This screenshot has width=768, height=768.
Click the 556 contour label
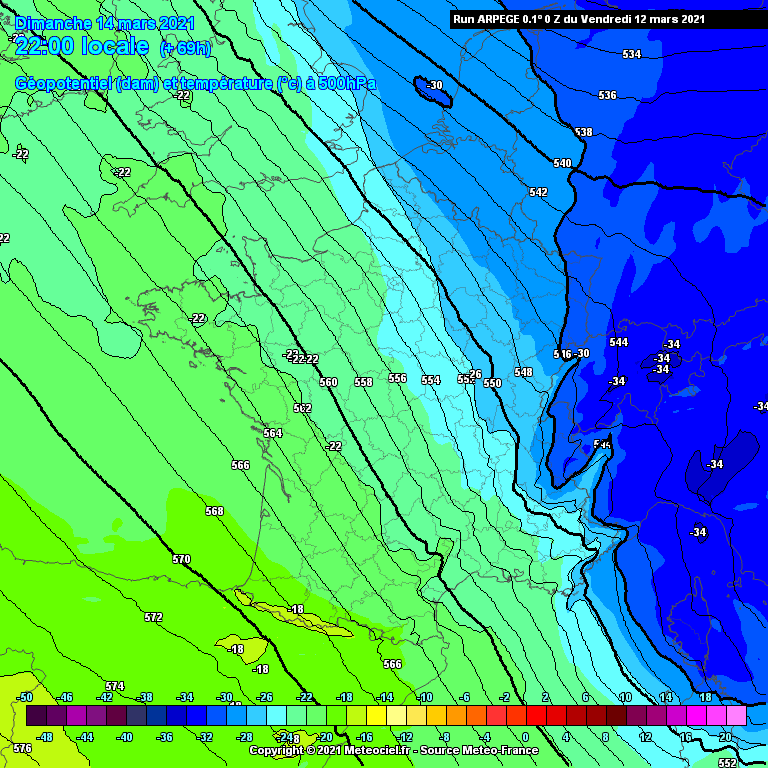point(397,378)
